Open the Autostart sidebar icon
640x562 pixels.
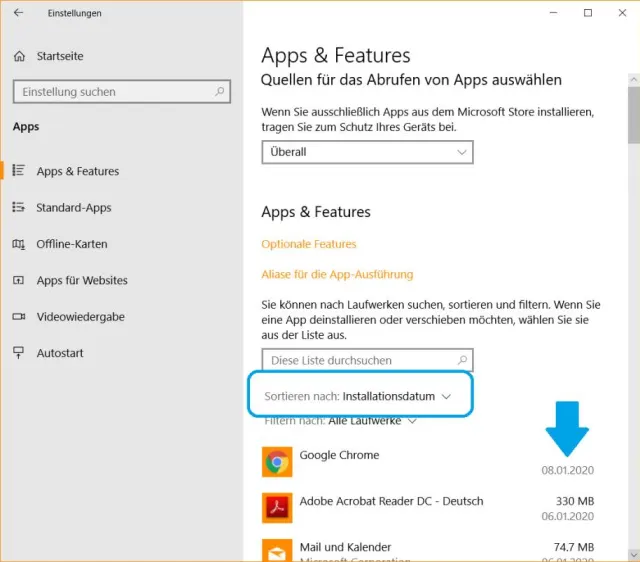18,353
